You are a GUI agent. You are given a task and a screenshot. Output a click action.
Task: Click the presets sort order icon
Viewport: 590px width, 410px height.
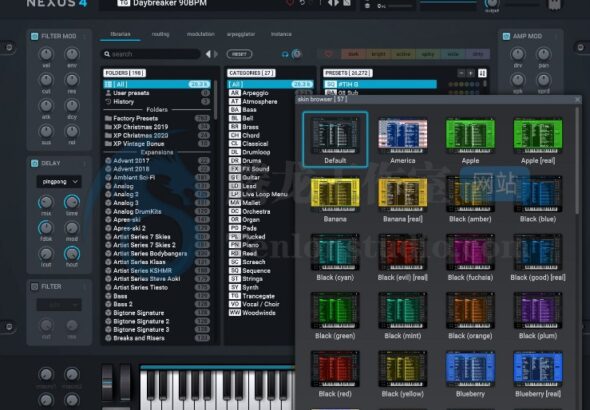482,73
